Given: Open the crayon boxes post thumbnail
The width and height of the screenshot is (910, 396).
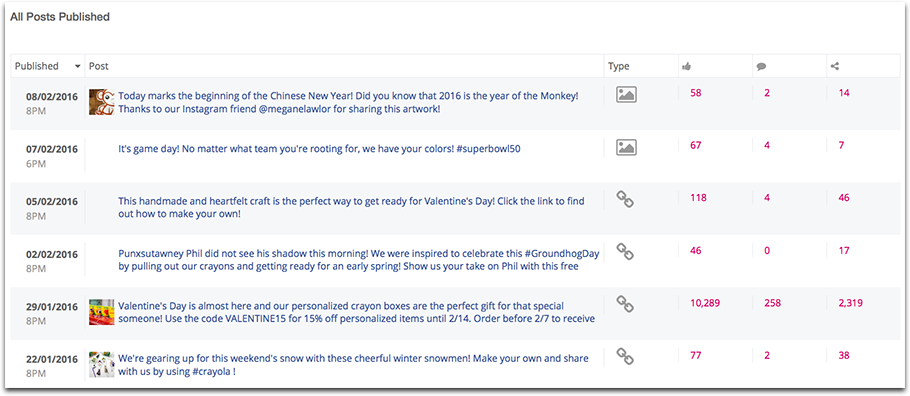Looking at the screenshot, I should (x=102, y=312).
